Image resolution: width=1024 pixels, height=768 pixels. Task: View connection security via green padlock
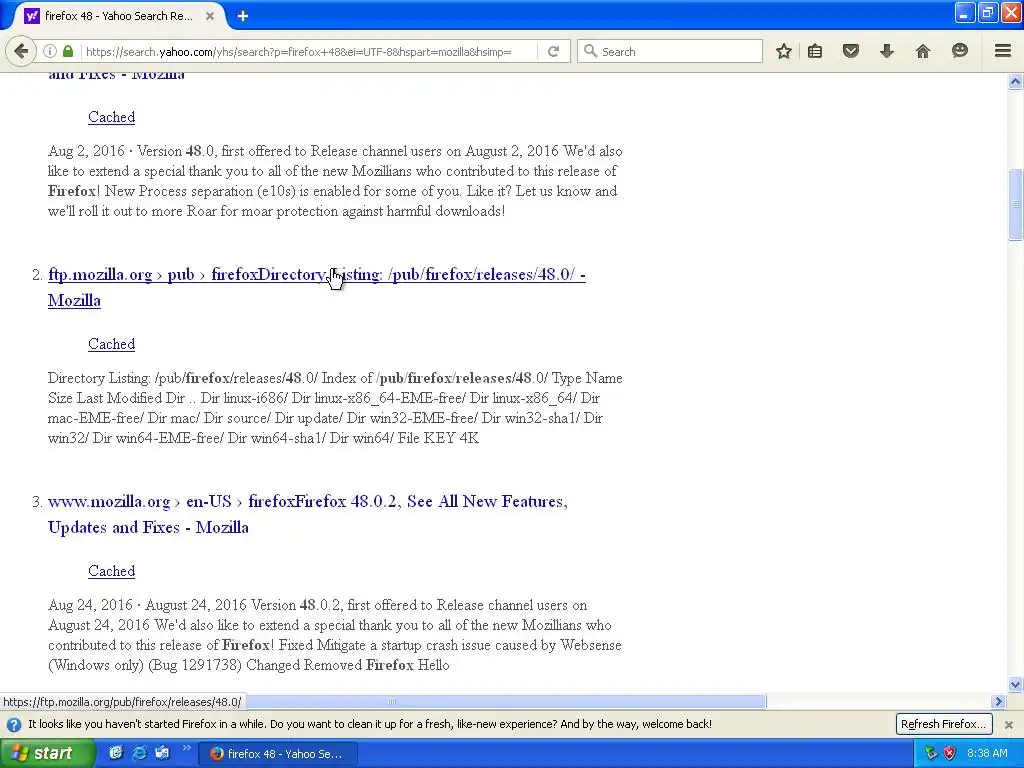[68, 51]
